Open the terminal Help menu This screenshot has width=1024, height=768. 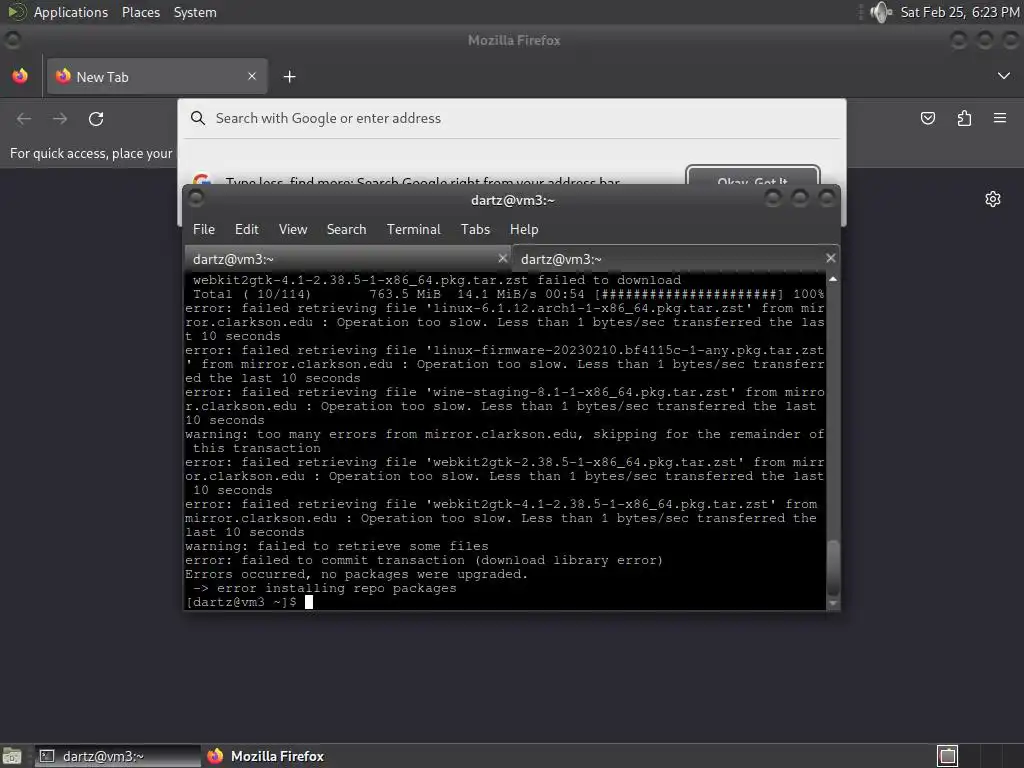point(524,229)
